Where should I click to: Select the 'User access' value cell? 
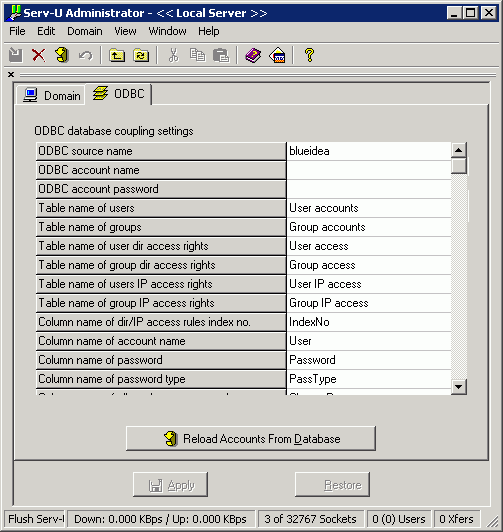click(369, 246)
